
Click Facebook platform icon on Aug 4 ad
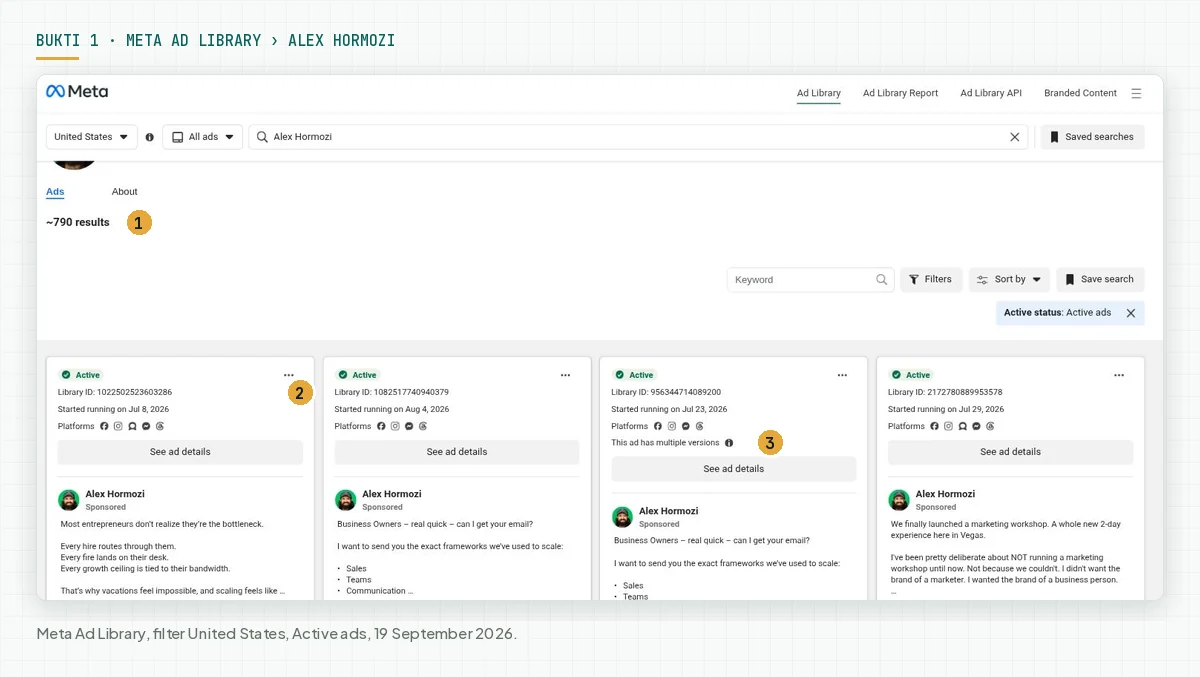click(381, 426)
